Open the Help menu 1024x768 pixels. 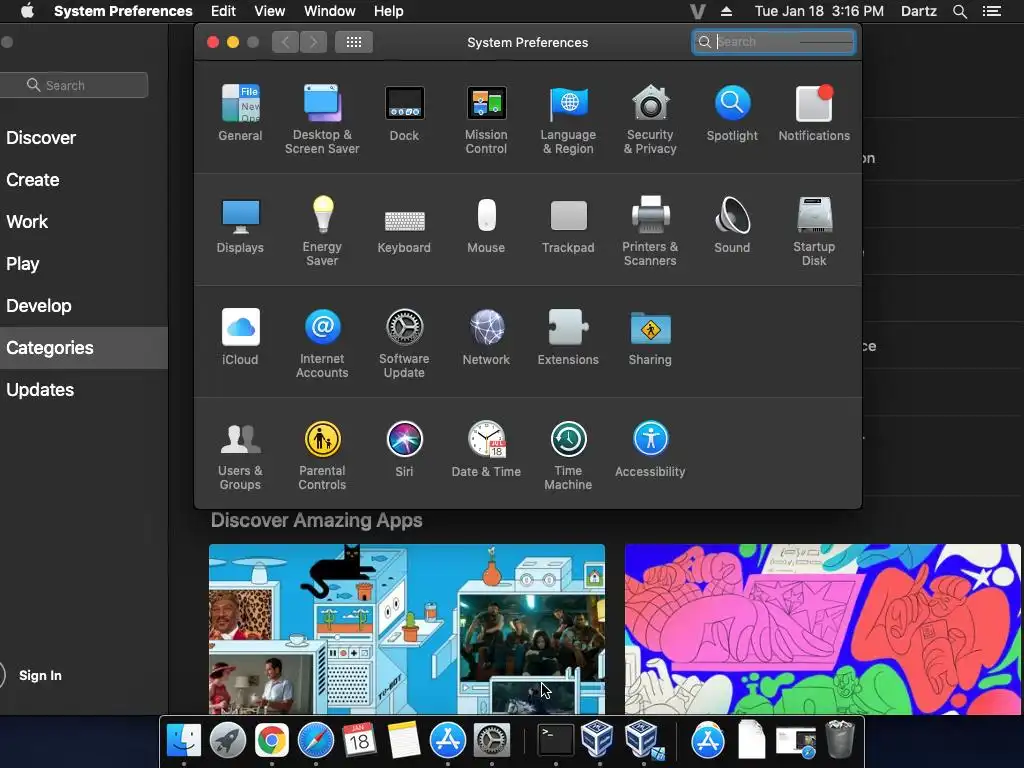pyautogui.click(x=389, y=11)
